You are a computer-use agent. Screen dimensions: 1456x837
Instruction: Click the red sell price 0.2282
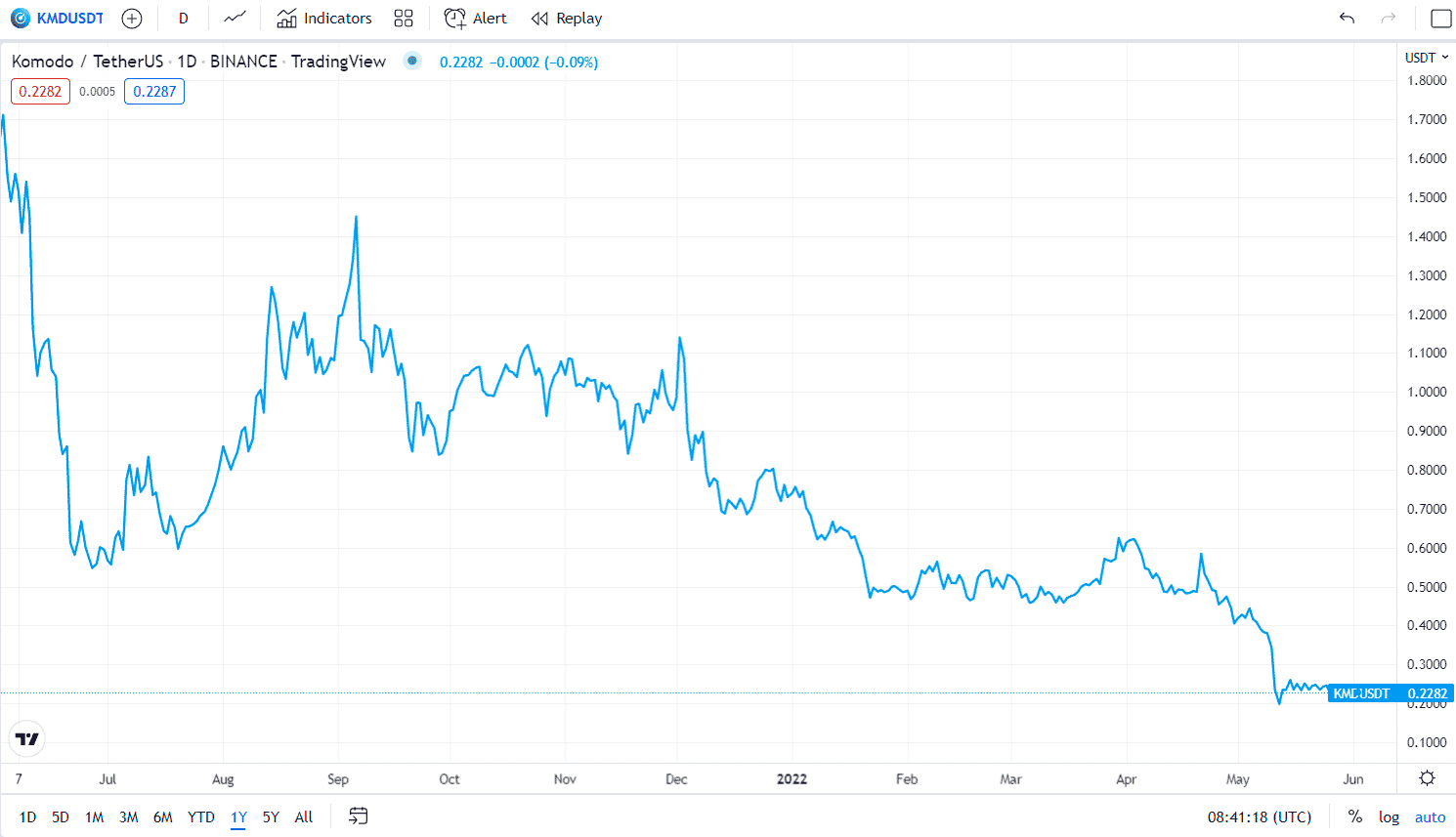tap(40, 92)
